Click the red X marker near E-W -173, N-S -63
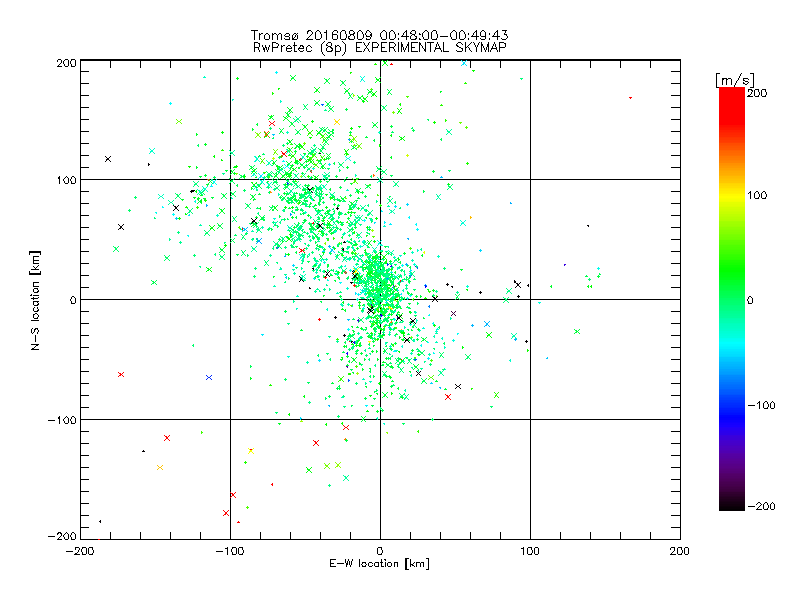 121,374
